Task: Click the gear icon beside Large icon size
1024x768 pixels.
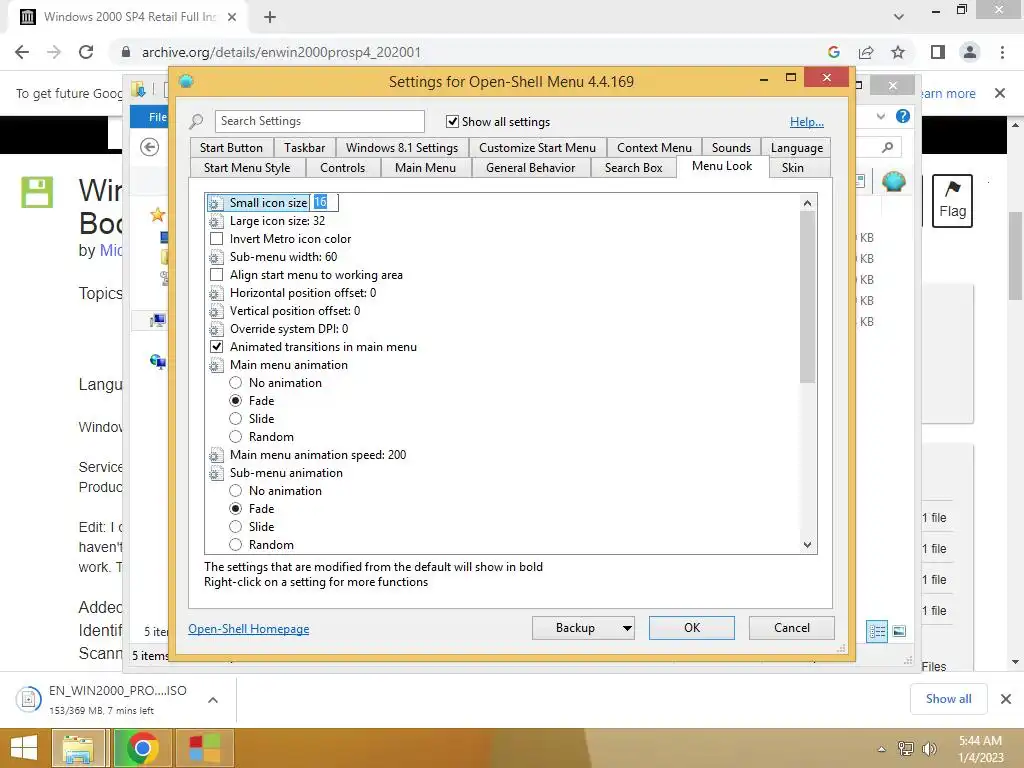Action: (x=216, y=221)
